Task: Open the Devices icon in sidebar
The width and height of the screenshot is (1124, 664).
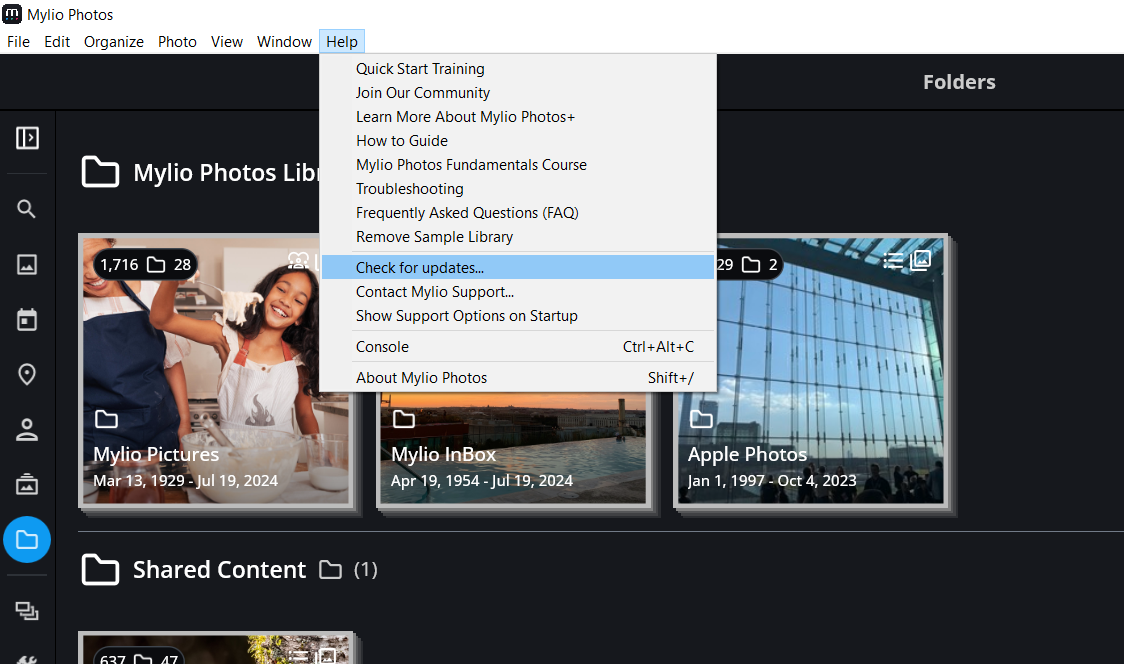Action: [27, 610]
